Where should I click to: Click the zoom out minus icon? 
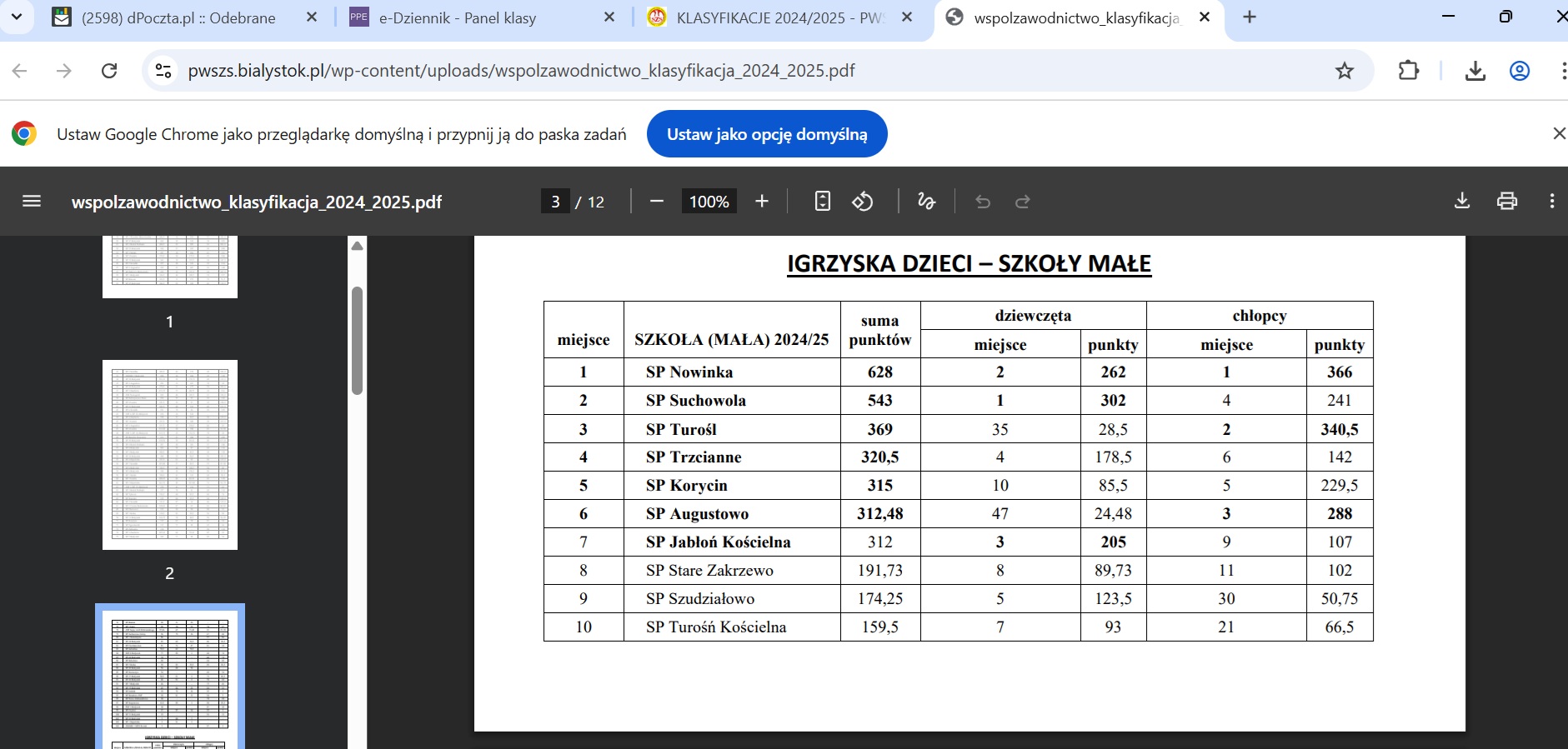(x=656, y=202)
